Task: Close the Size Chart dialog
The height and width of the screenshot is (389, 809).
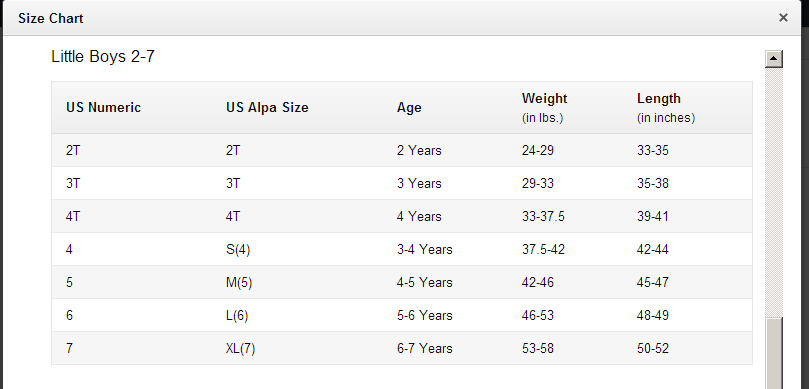Action: point(783,18)
